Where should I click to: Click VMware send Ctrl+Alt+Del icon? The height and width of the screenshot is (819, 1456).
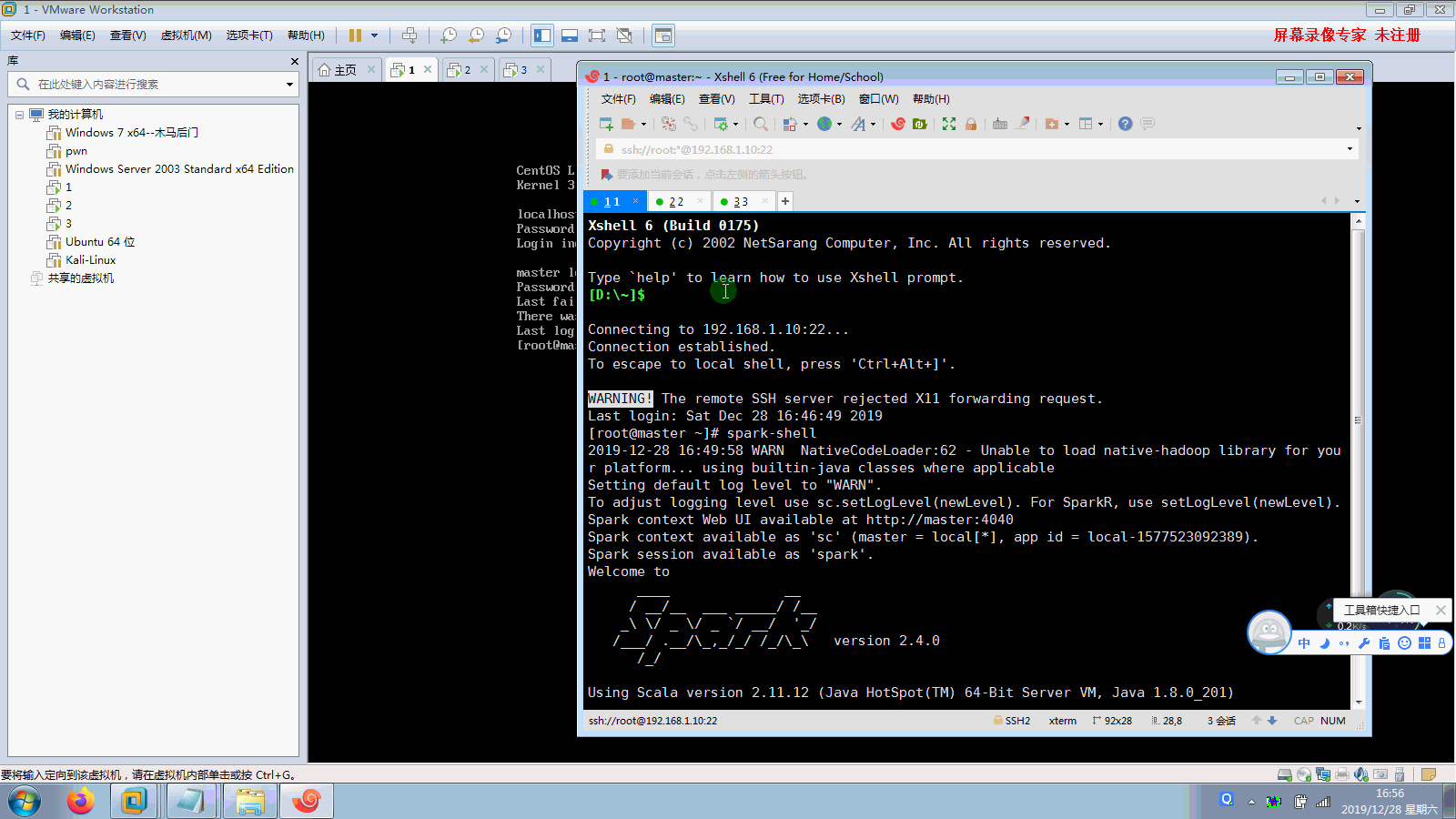[x=409, y=35]
